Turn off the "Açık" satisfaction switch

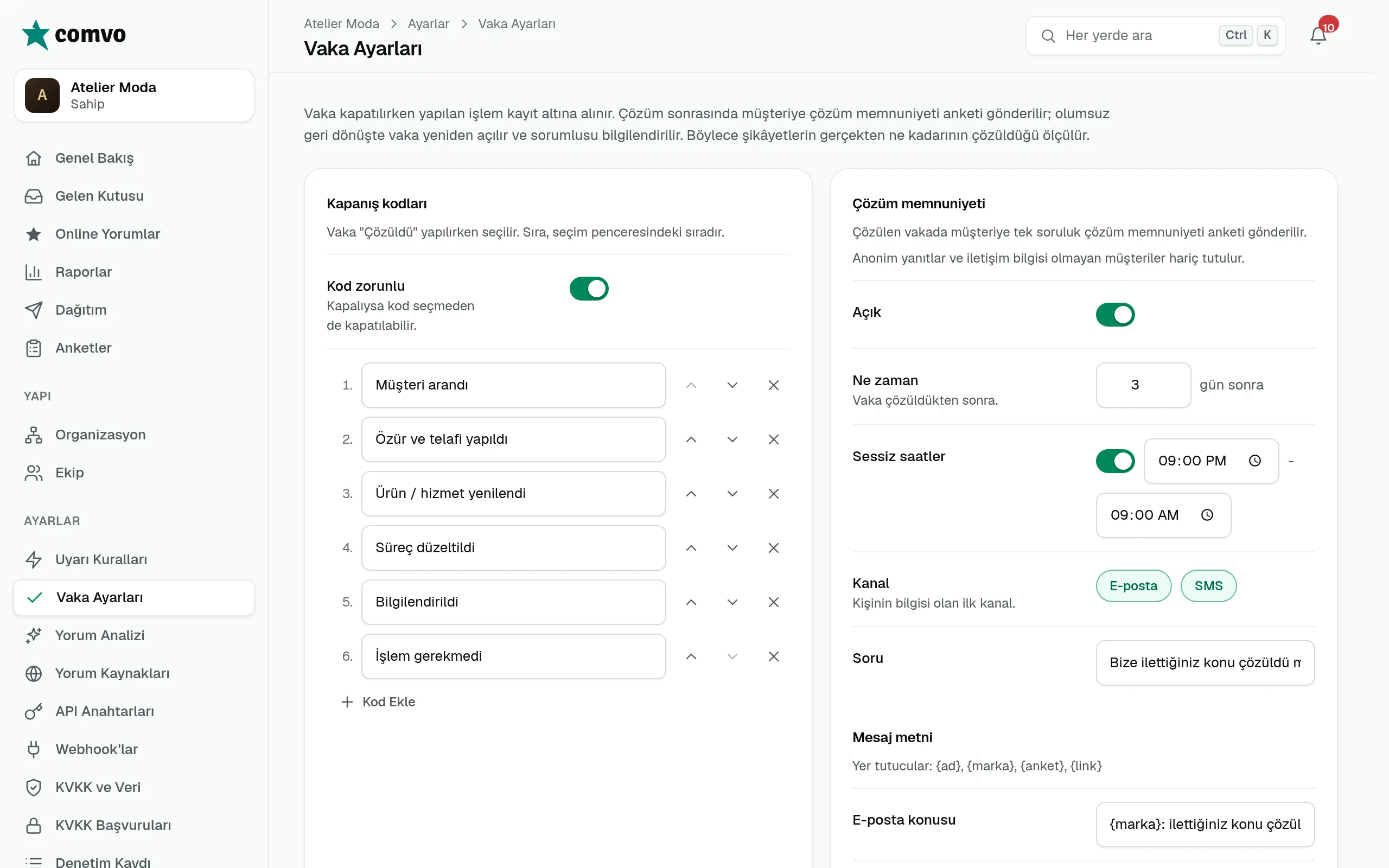point(1114,315)
